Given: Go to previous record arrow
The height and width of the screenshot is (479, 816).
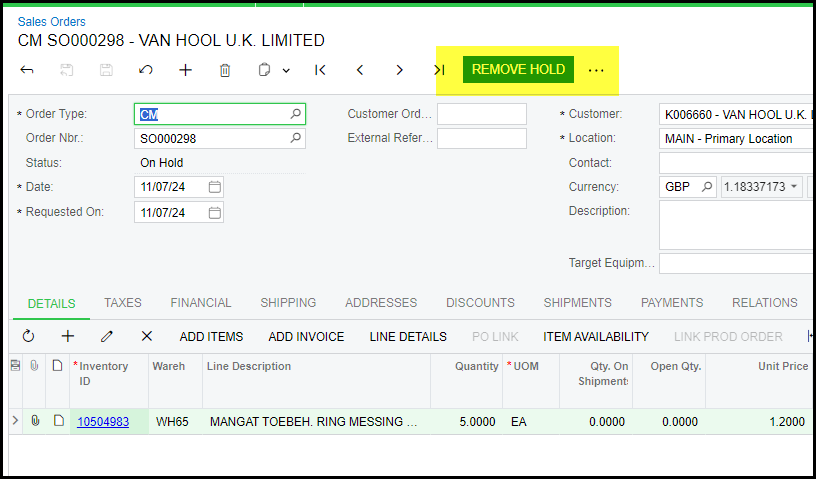Looking at the screenshot, I should [360, 70].
